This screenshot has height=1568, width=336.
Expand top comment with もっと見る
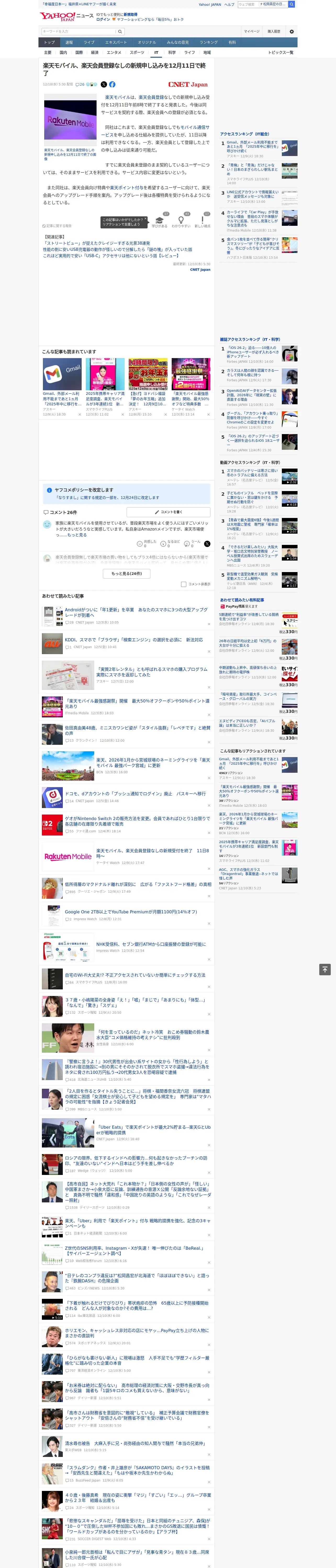coord(77,535)
